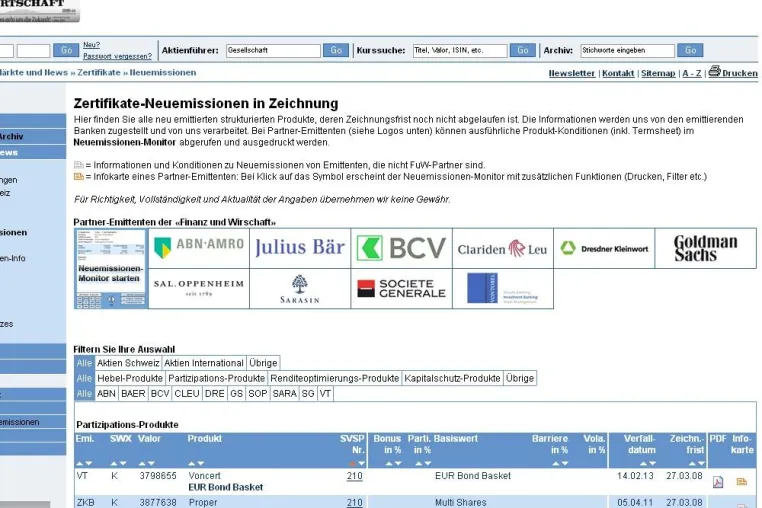Open the A - Z link
This screenshot has width=762, height=508.
pyautogui.click(x=692, y=73)
